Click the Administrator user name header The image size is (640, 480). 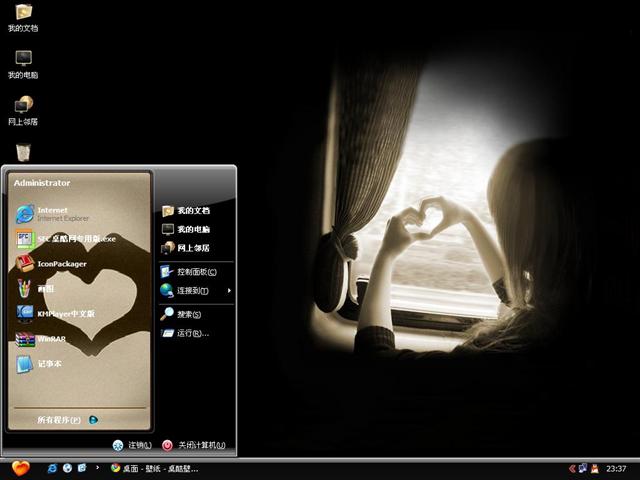click(x=42, y=183)
